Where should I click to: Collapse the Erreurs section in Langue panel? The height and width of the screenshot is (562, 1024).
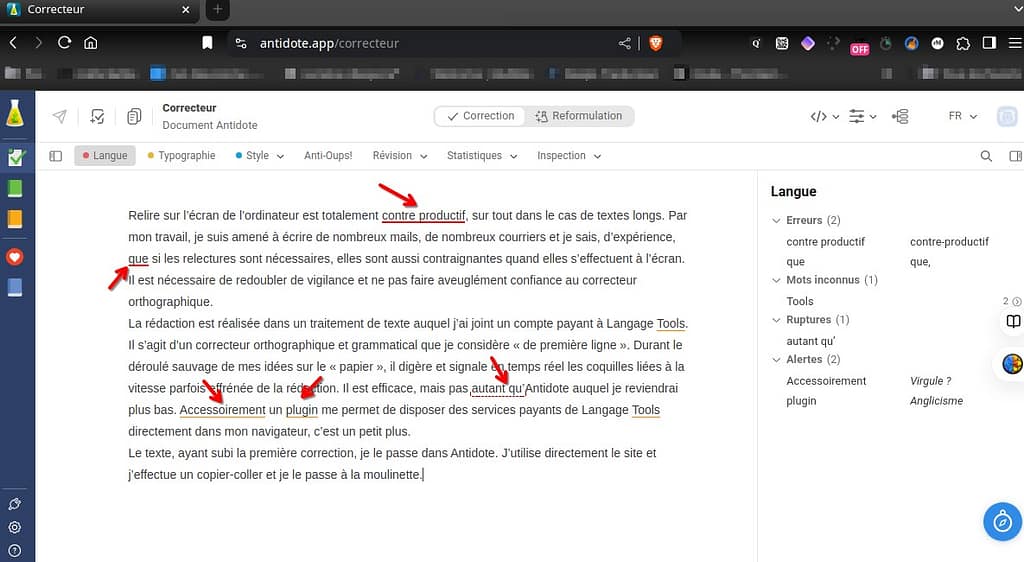777,220
